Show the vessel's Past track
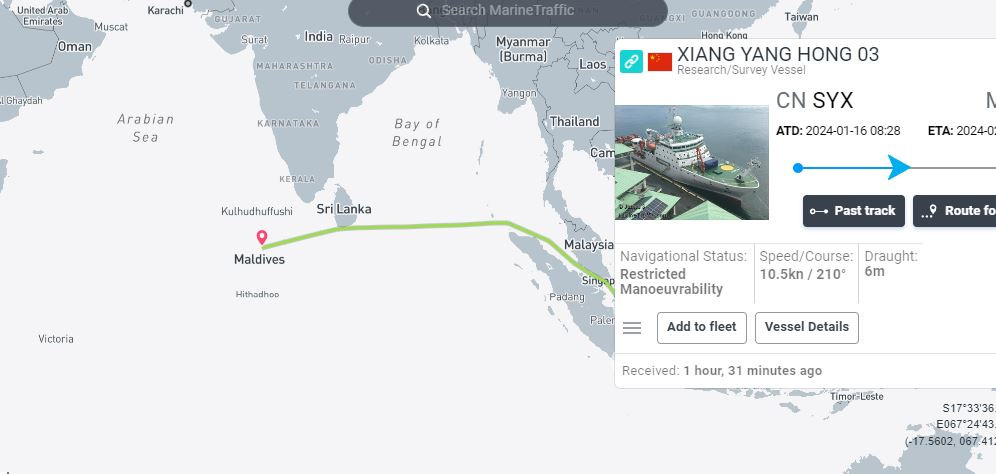The width and height of the screenshot is (996, 474). coord(854,211)
